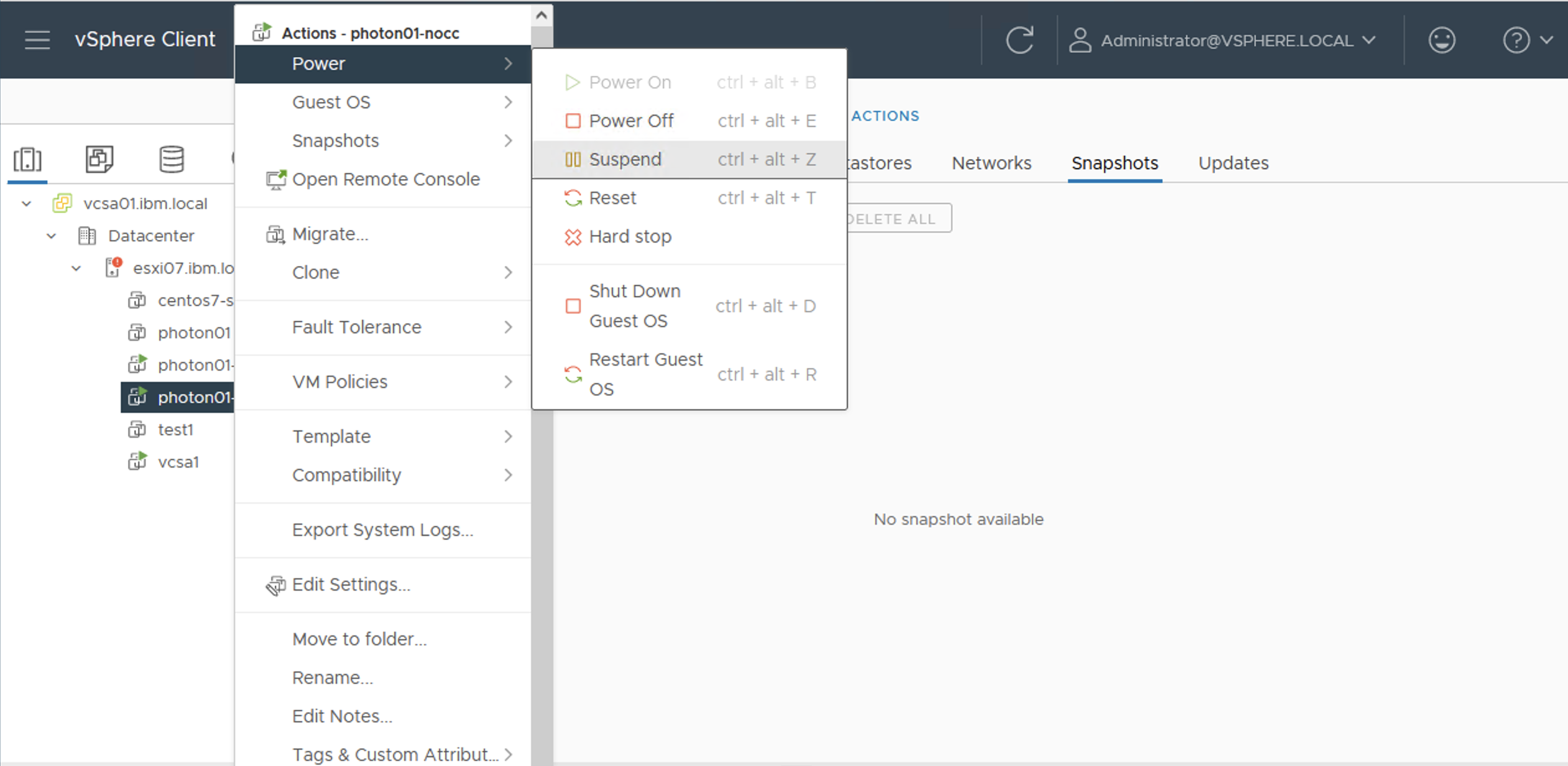The height and width of the screenshot is (766, 1568).
Task: Select Suspend from the Power submenu
Action: click(x=625, y=159)
